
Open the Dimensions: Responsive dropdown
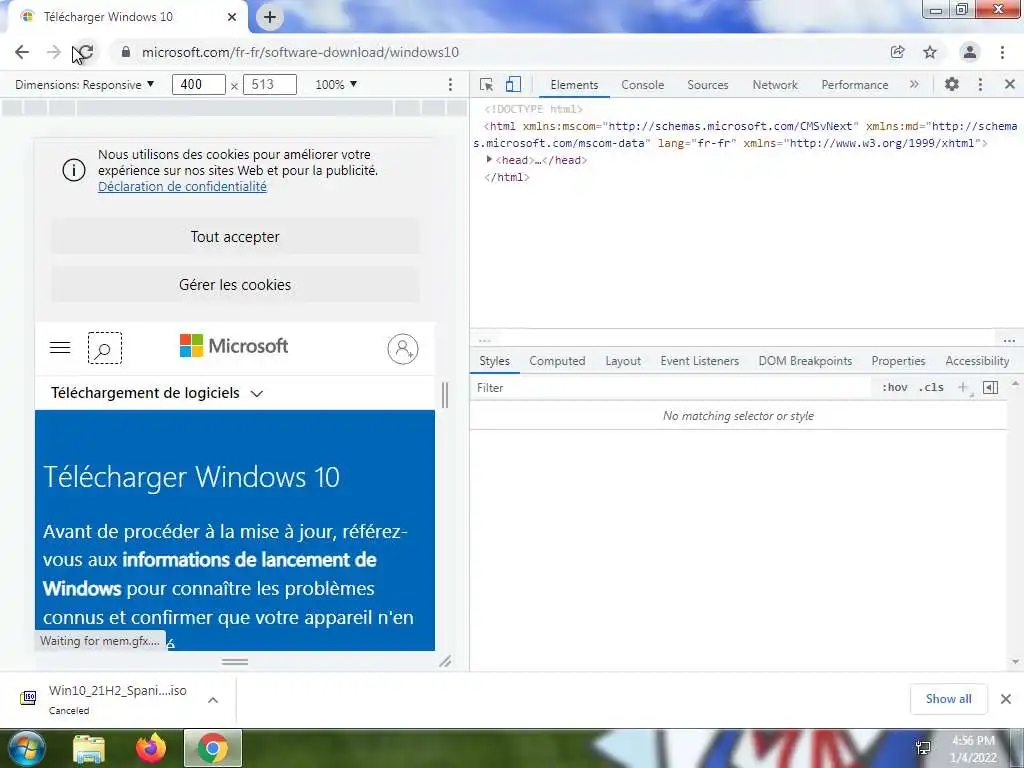(84, 84)
